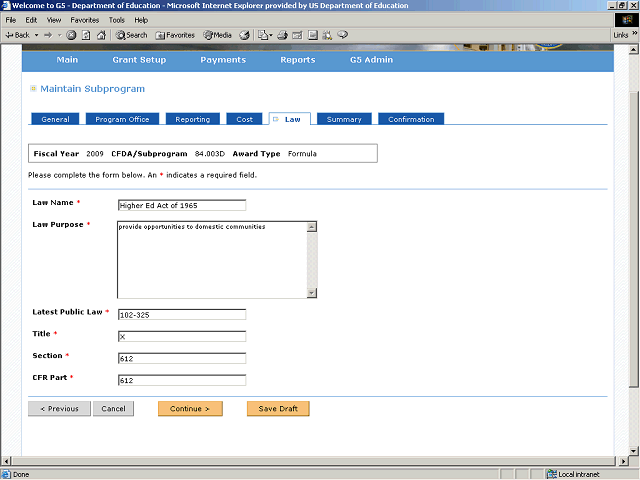Viewport: 640px width, 480px height.
Task: Open the Edit menu
Action: (x=31, y=20)
